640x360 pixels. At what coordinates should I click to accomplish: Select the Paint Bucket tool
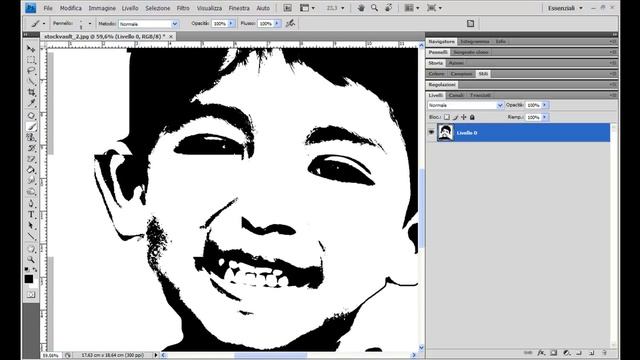tap(31, 170)
